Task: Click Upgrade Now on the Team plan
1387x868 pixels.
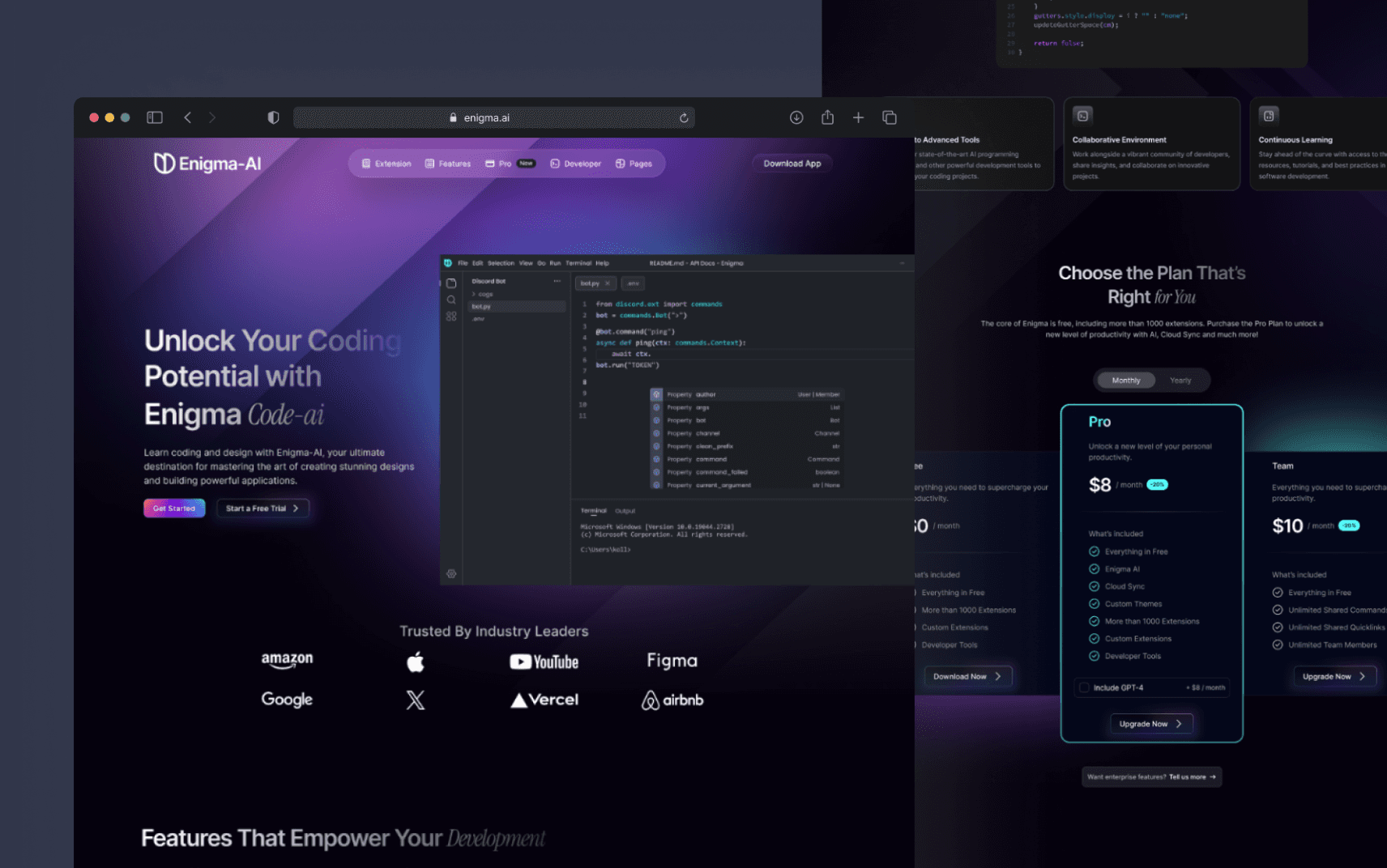Action: click(x=1334, y=676)
